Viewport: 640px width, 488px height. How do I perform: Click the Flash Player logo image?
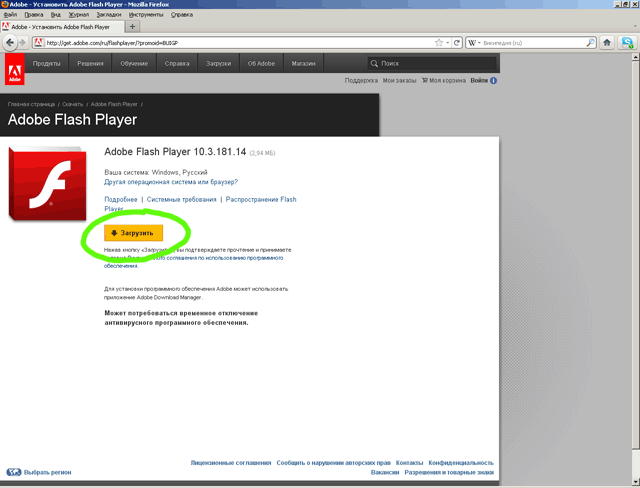pyautogui.click(x=50, y=183)
